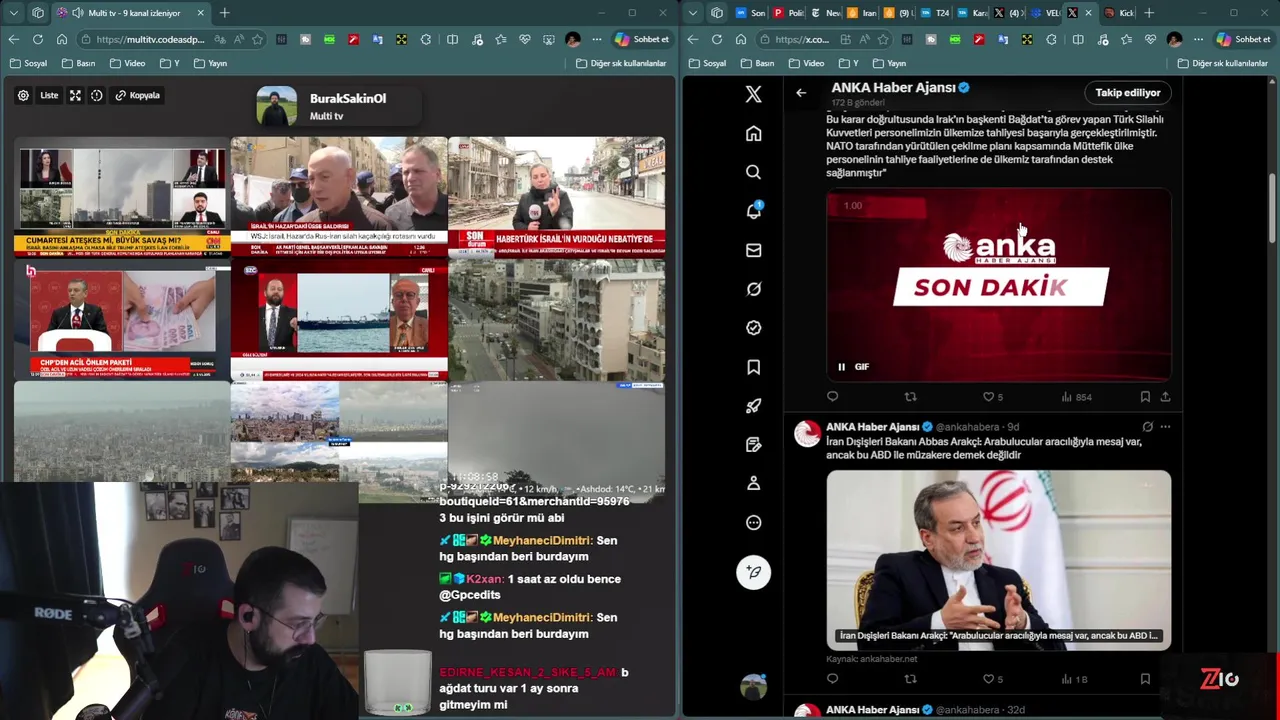Screen dimensions: 1280x720
Task: Open Y bookmarks folder in left browser
Action: point(171,63)
